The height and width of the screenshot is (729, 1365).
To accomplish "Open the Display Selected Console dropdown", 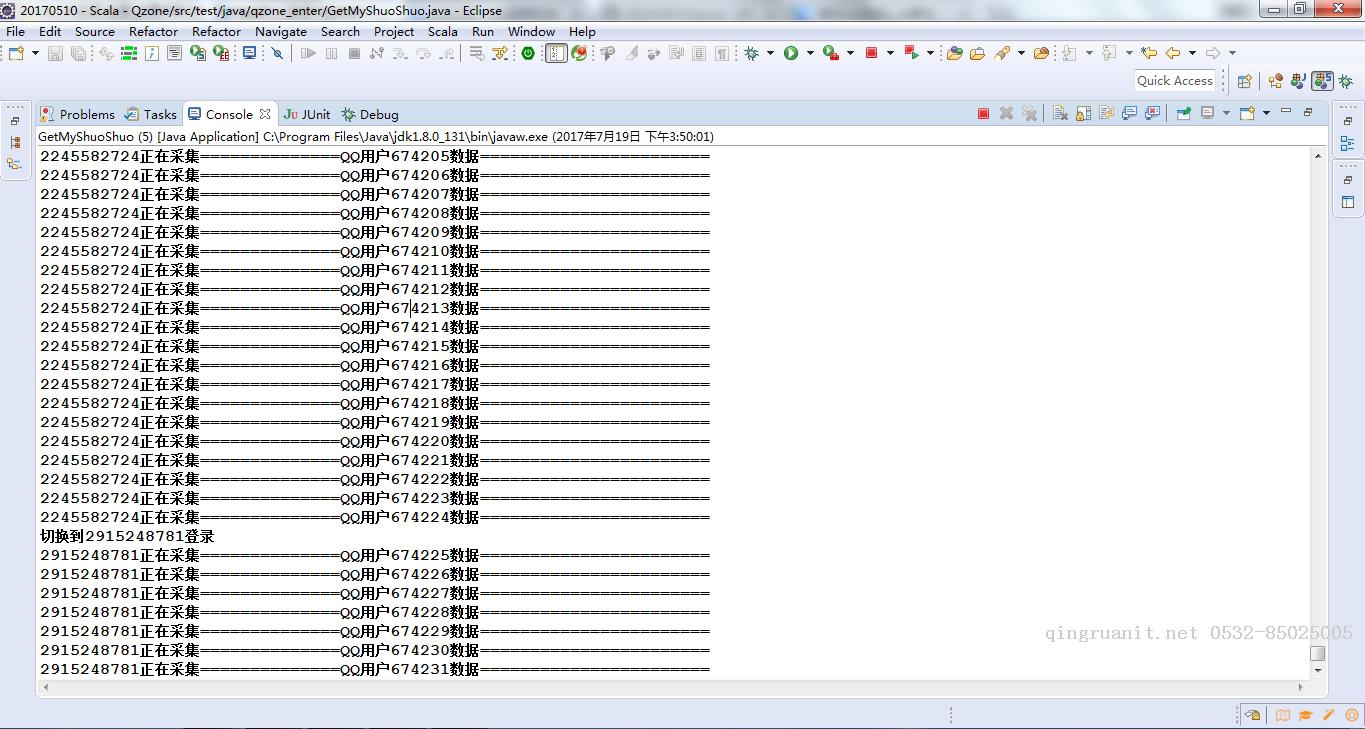I will point(1226,113).
